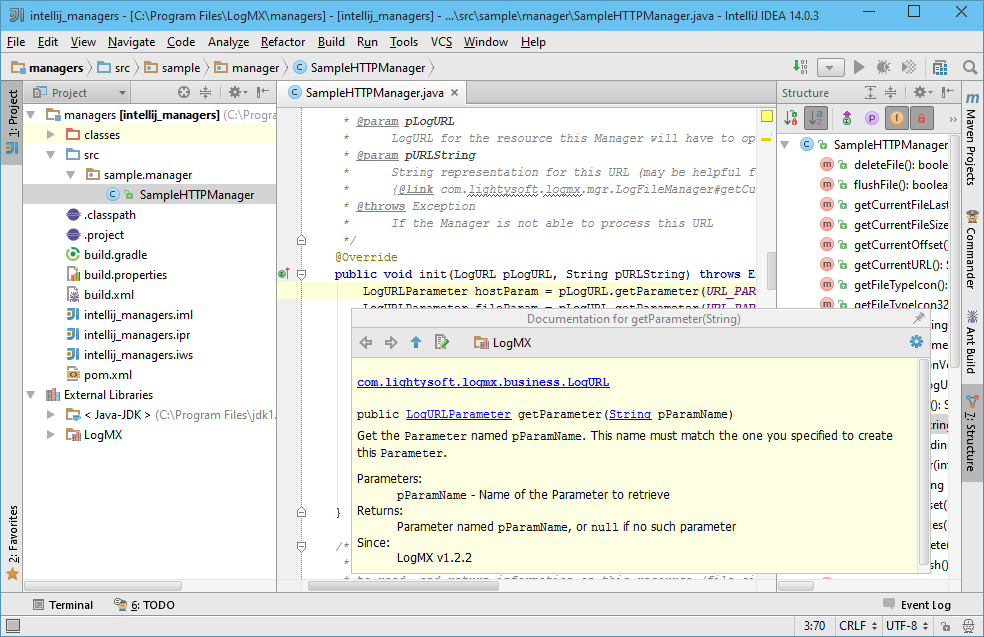Toggle Show Properties in Structure
Image resolution: width=984 pixels, height=637 pixels.
click(x=872, y=117)
